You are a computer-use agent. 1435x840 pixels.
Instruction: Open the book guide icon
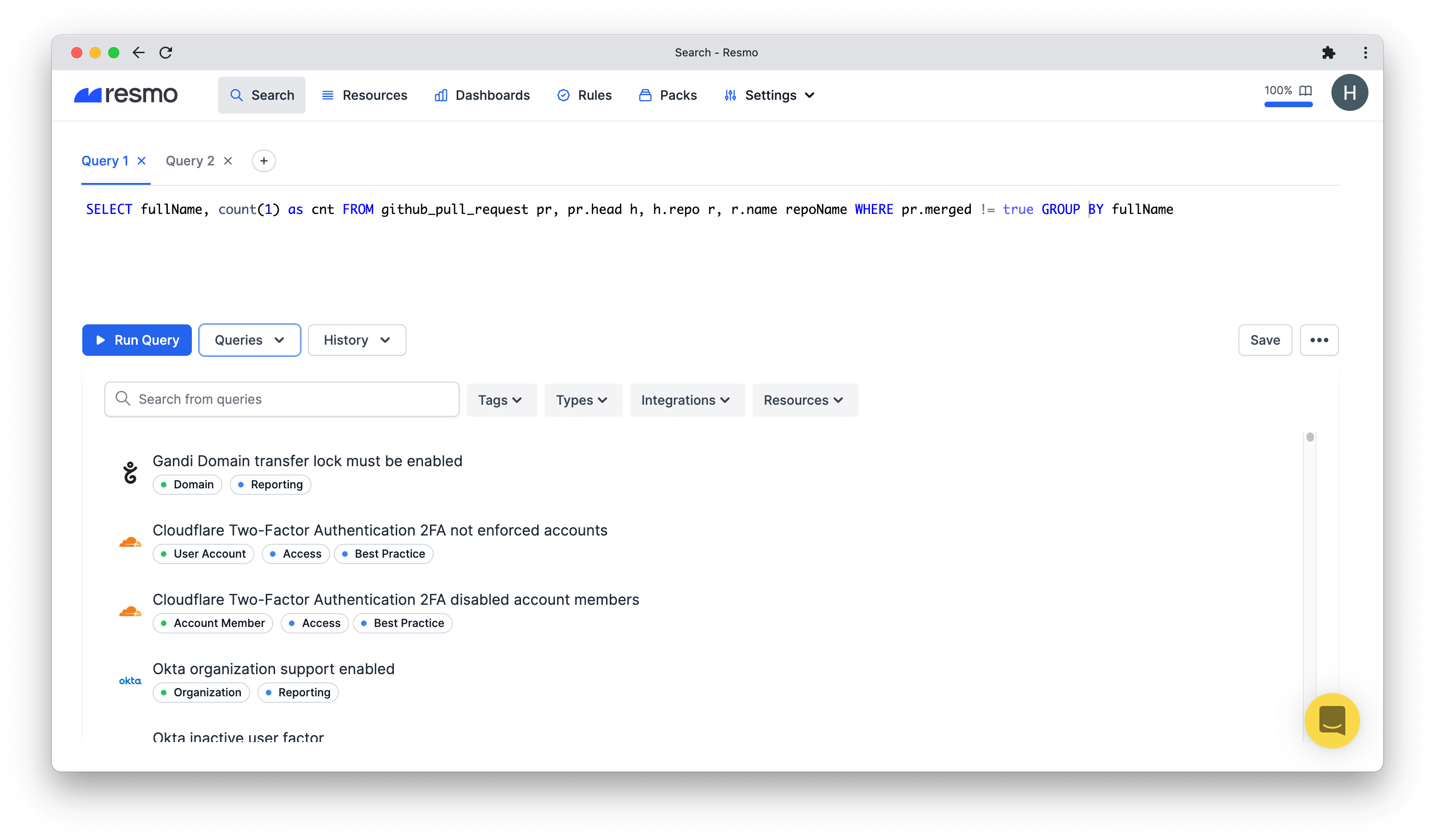tap(1305, 91)
